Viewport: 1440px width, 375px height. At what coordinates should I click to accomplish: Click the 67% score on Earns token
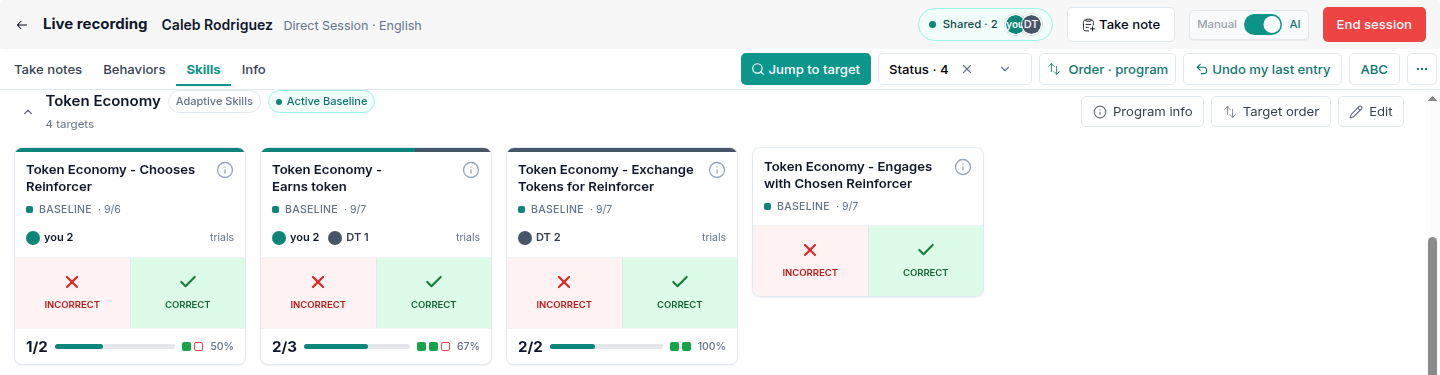pyautogui.click(x=468, y=346)
